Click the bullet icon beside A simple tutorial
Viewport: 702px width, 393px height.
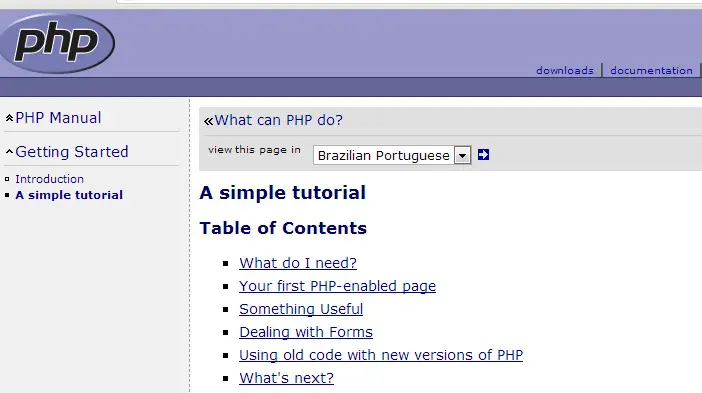(x=7, y=195)
